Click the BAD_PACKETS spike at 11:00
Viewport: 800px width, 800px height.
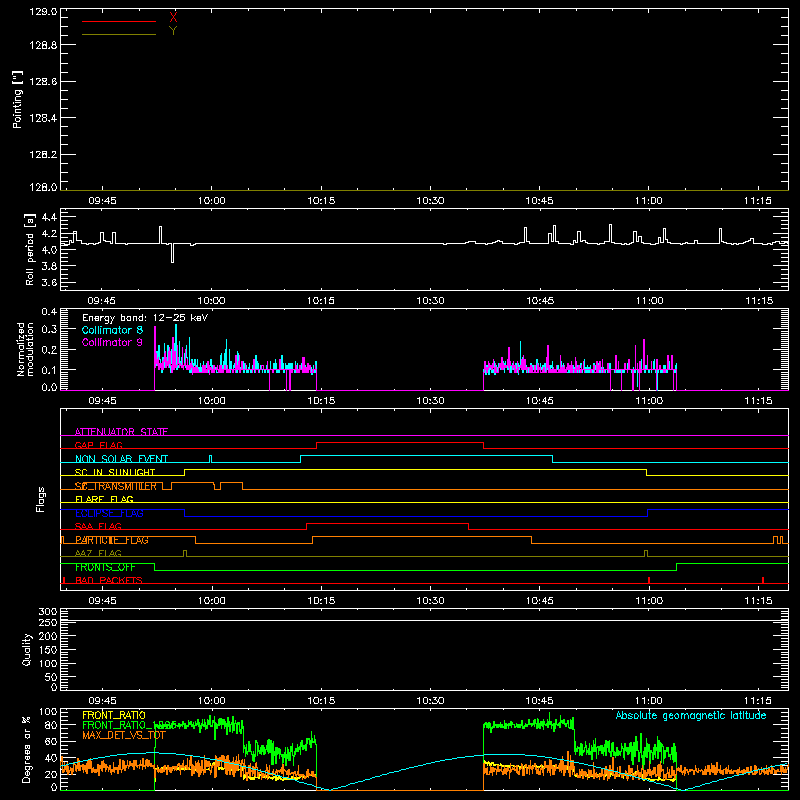[648, 580]
